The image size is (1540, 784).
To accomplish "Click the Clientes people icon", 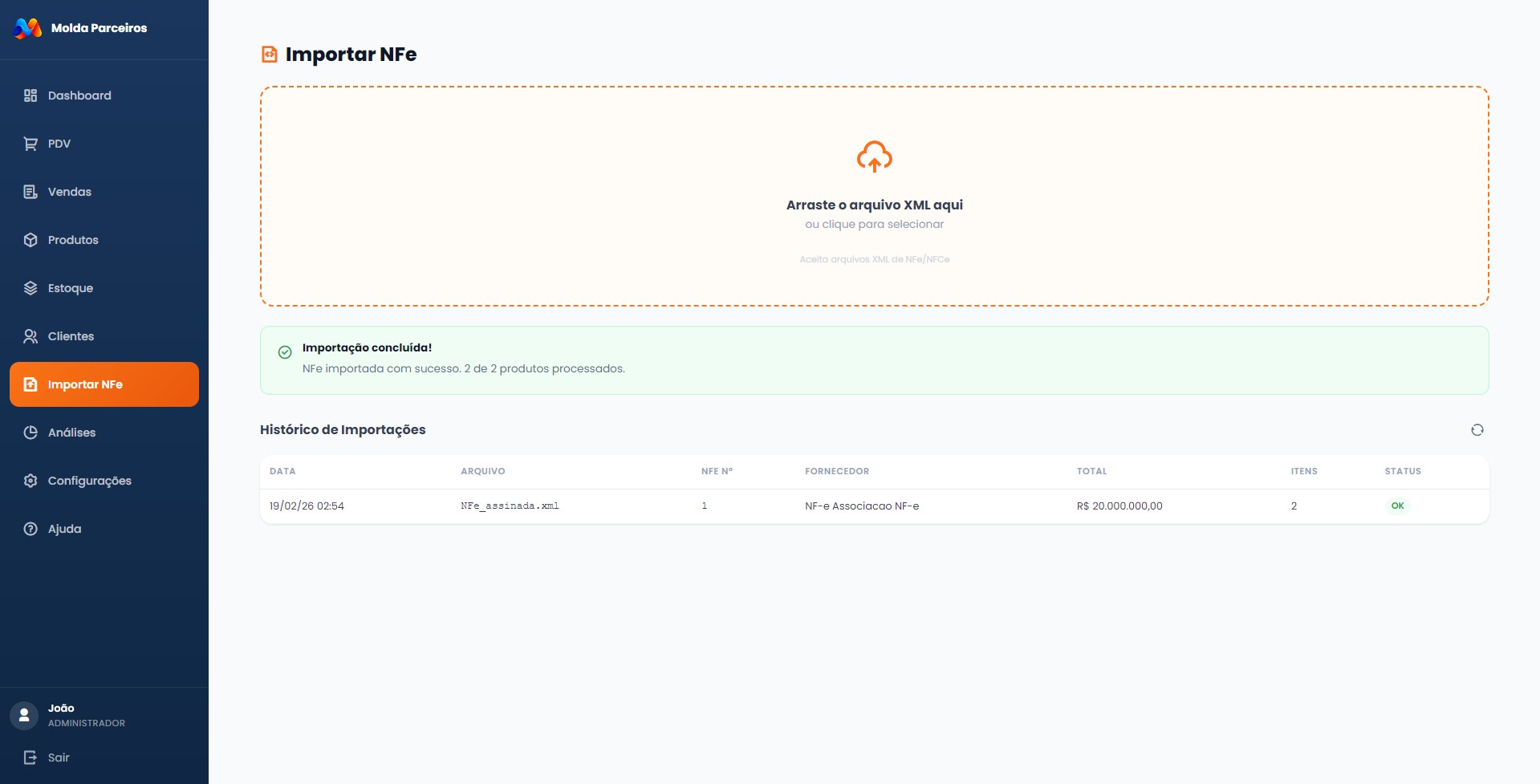I will coord(30,336).
